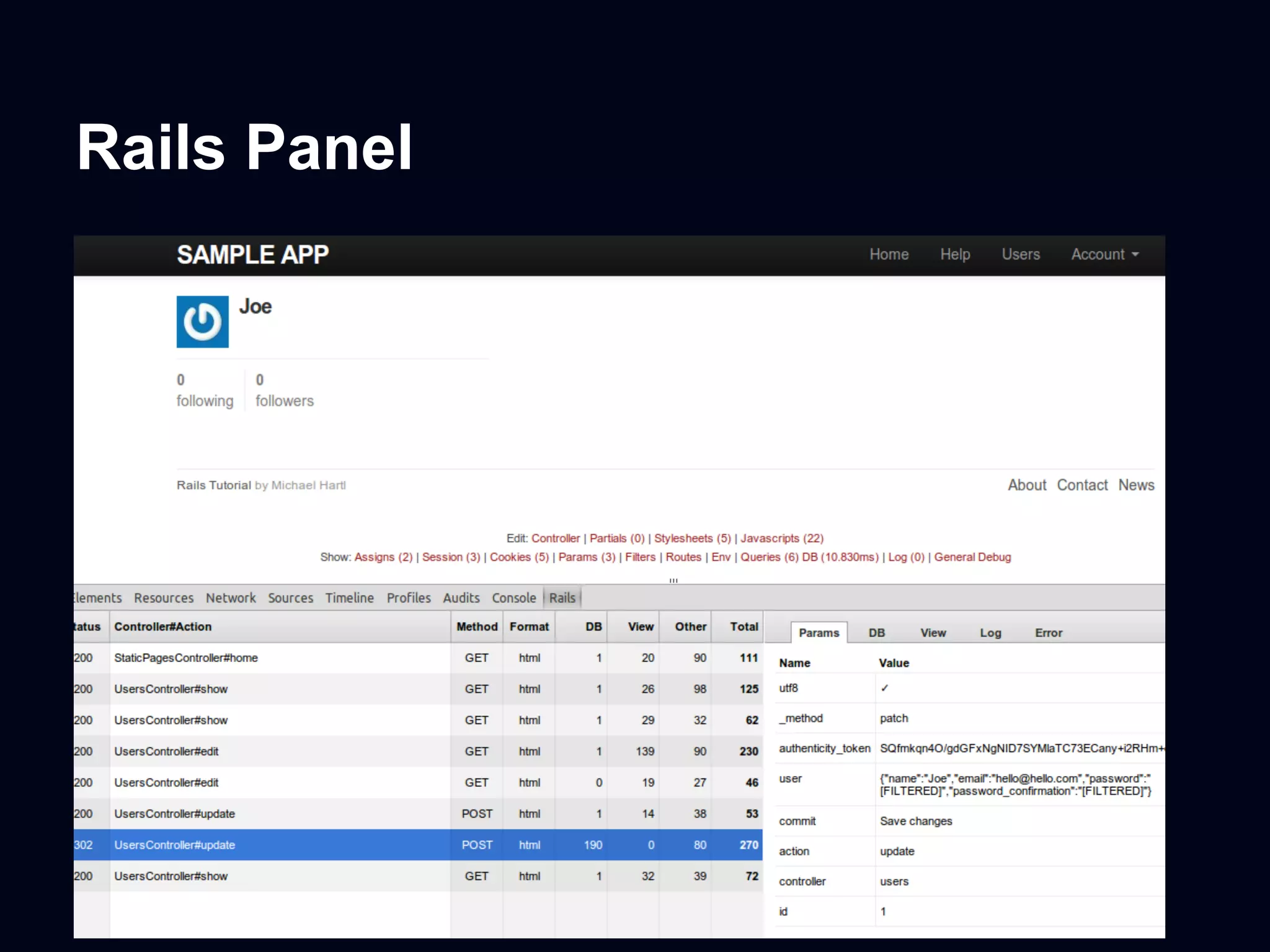Click authenticity_token param value
The image size is (1270, 952).
(1022, 749)
